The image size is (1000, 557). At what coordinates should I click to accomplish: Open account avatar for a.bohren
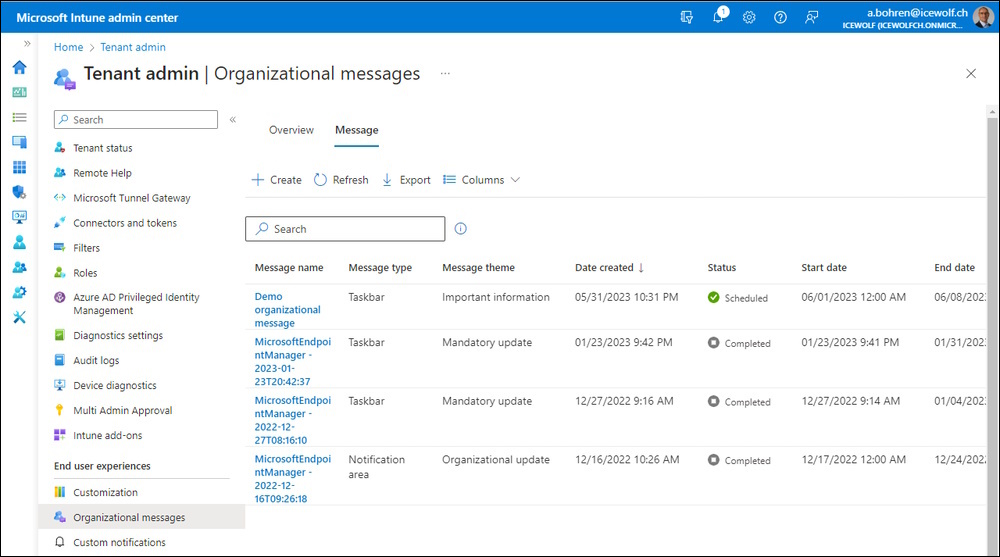click(983, 17)
